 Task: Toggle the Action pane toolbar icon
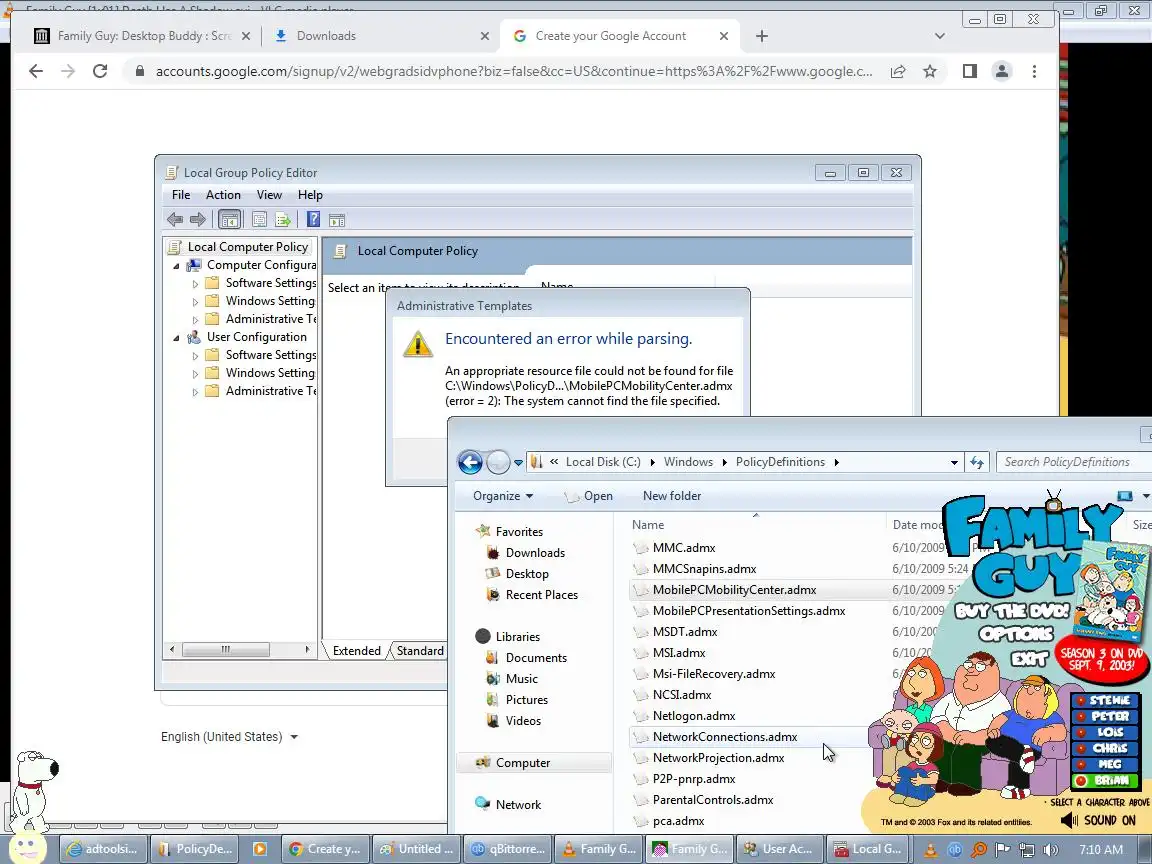click(336, 219)
